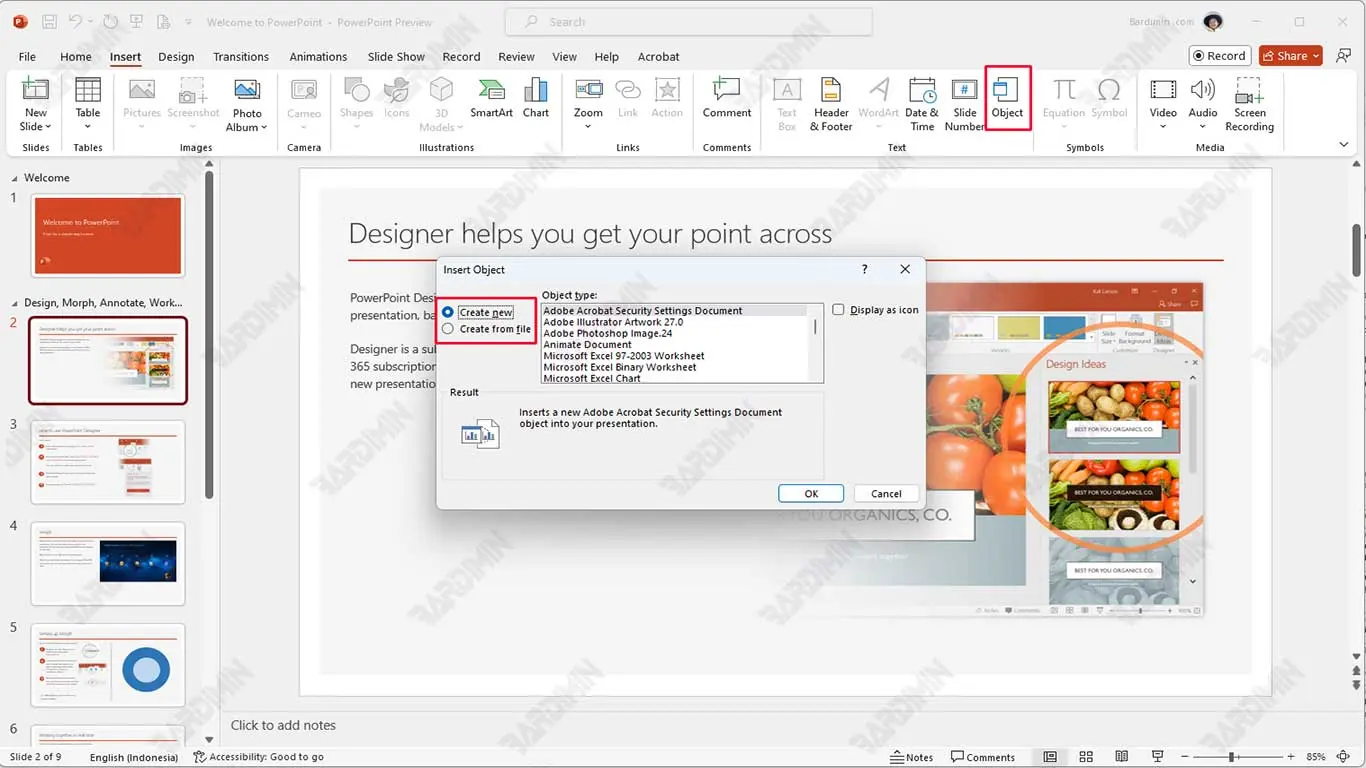Cancel the Insert Object dialog
1366x768 pixels.
[886, 493]
